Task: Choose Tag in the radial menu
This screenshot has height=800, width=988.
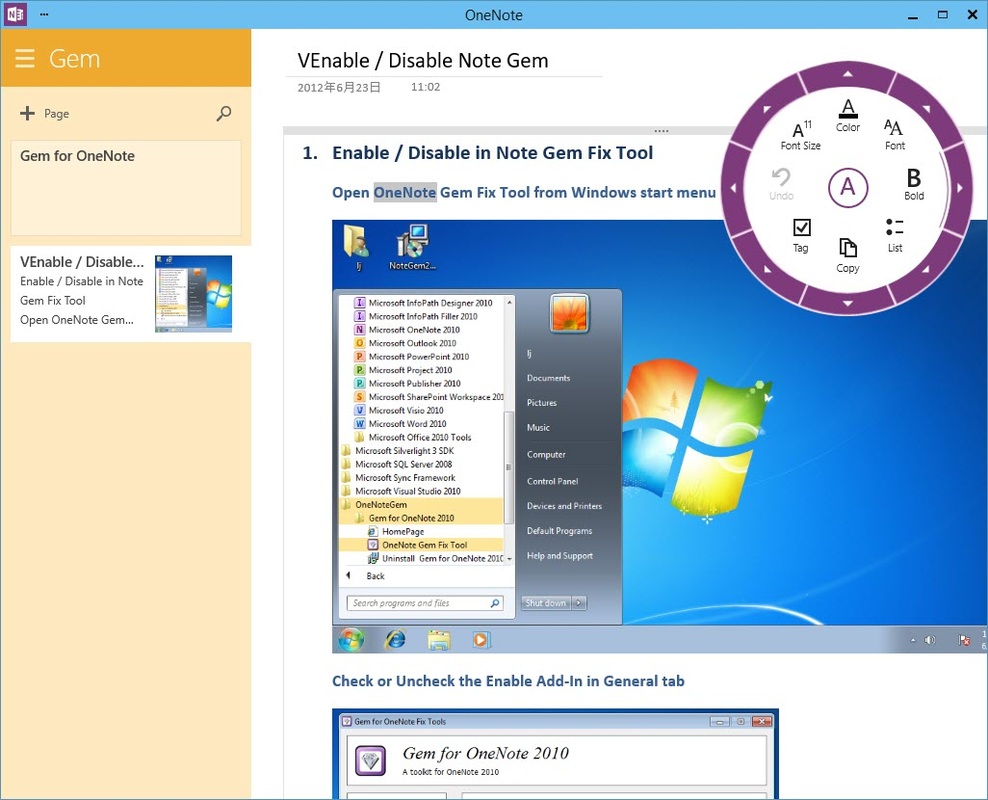Action: click(801, 236)
